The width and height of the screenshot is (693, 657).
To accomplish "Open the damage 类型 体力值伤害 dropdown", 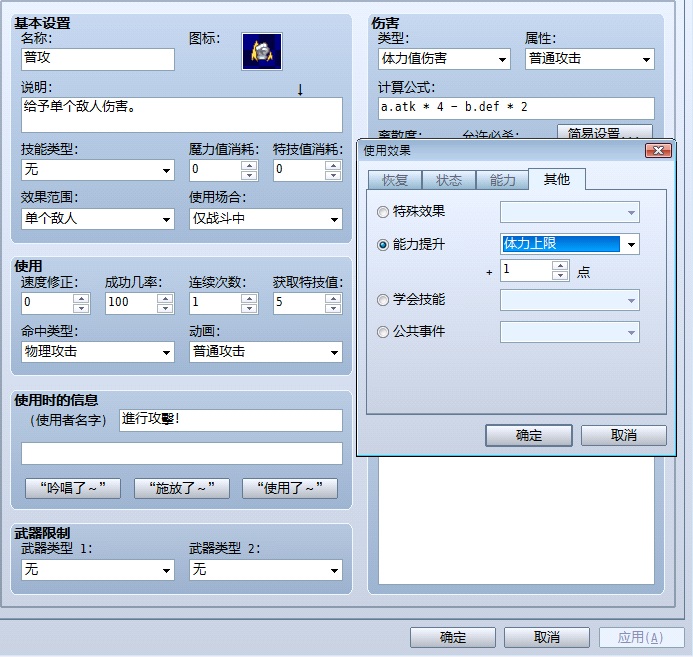I will (444, 59).
